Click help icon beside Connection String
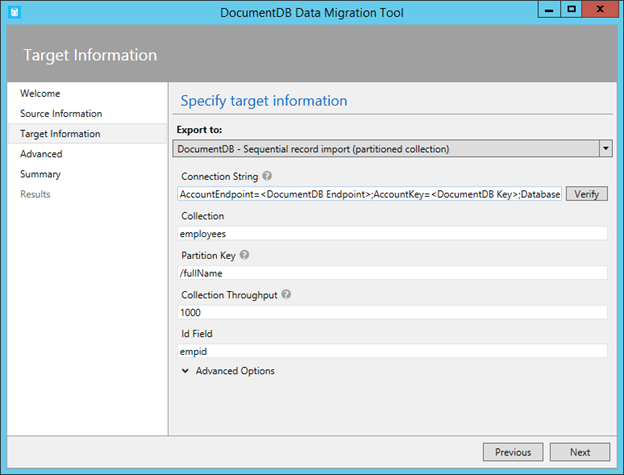 click(268, 177)
